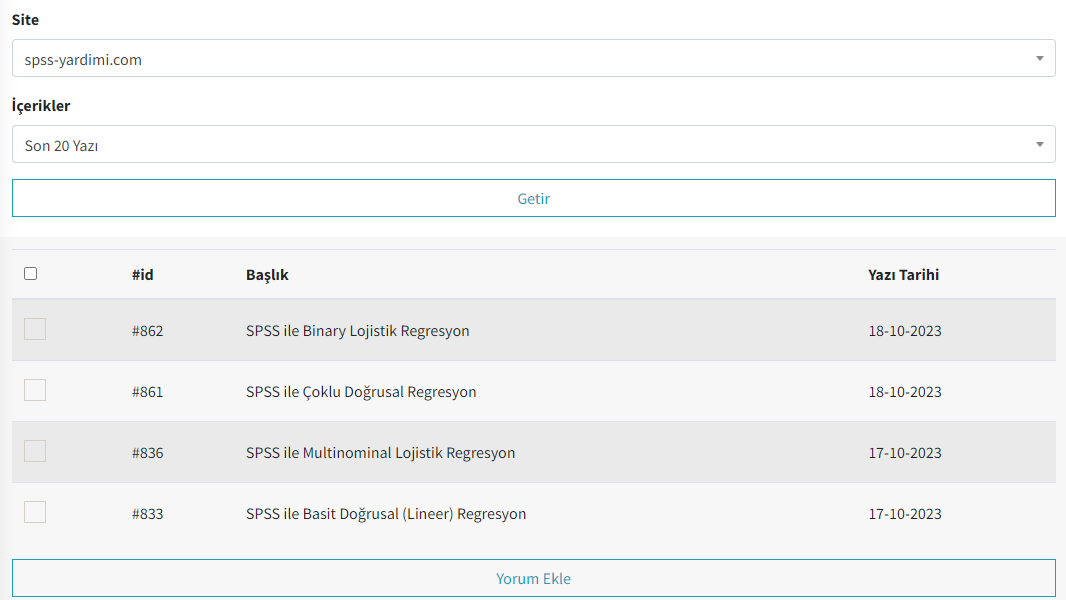Screen dimensions: 1066x600
Task: Click the #836 id cell
Action: 148,453
